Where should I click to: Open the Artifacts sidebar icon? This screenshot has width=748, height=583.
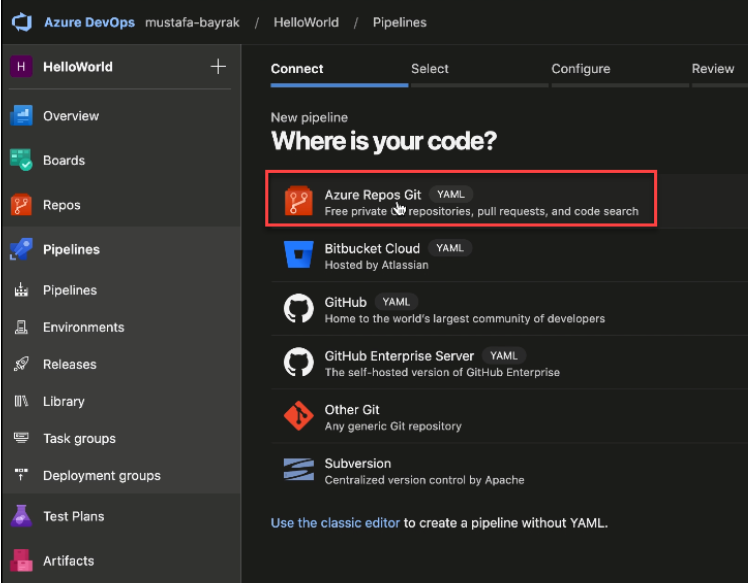(21, 560)
